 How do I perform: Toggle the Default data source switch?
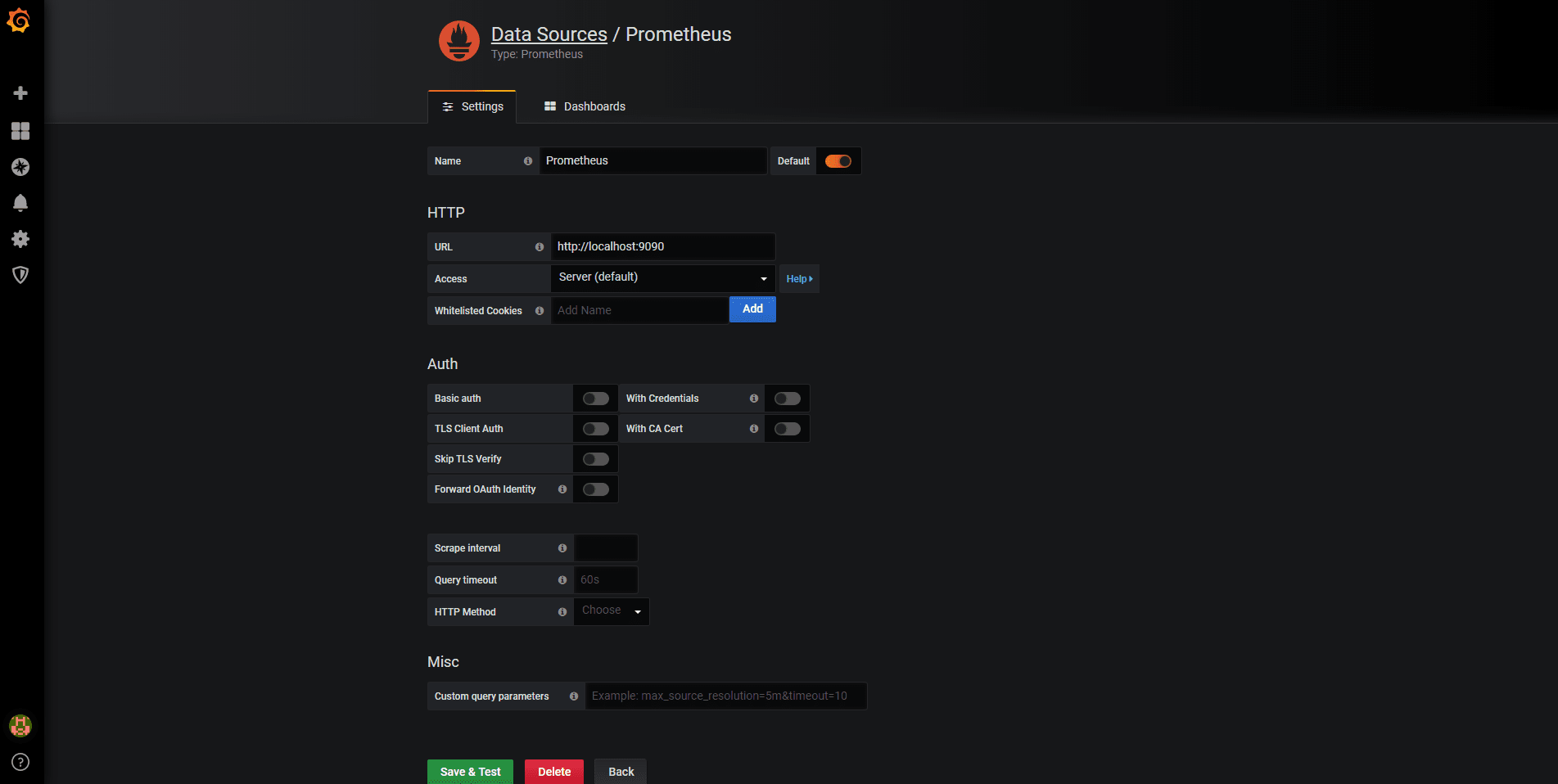[x=838, y=161]
